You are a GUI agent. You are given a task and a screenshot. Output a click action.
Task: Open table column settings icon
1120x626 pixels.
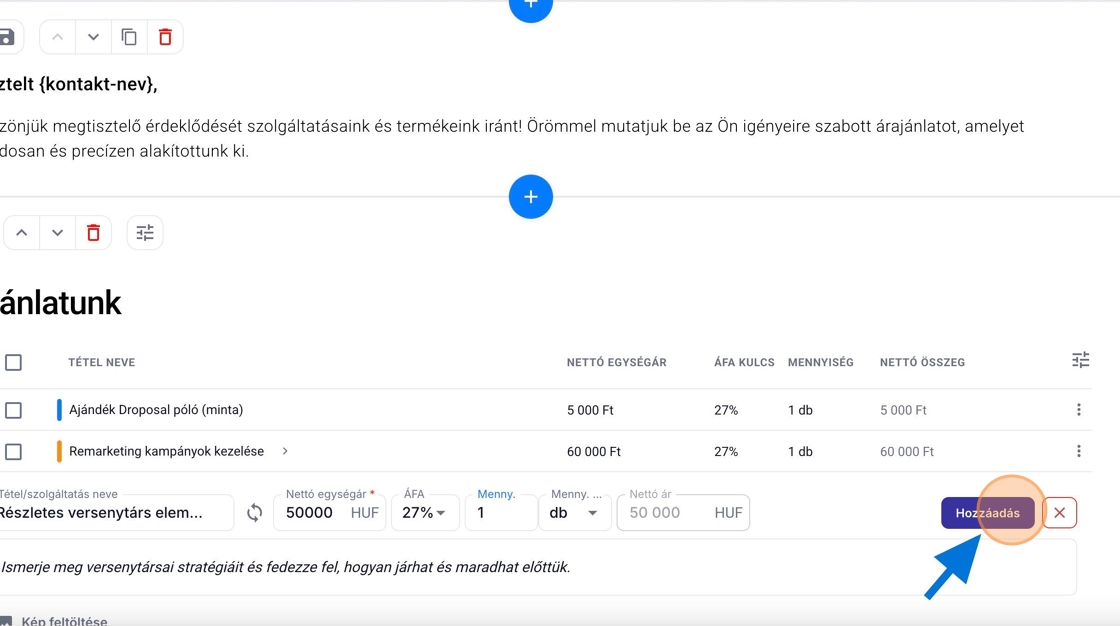click(x=1080, y=360)
